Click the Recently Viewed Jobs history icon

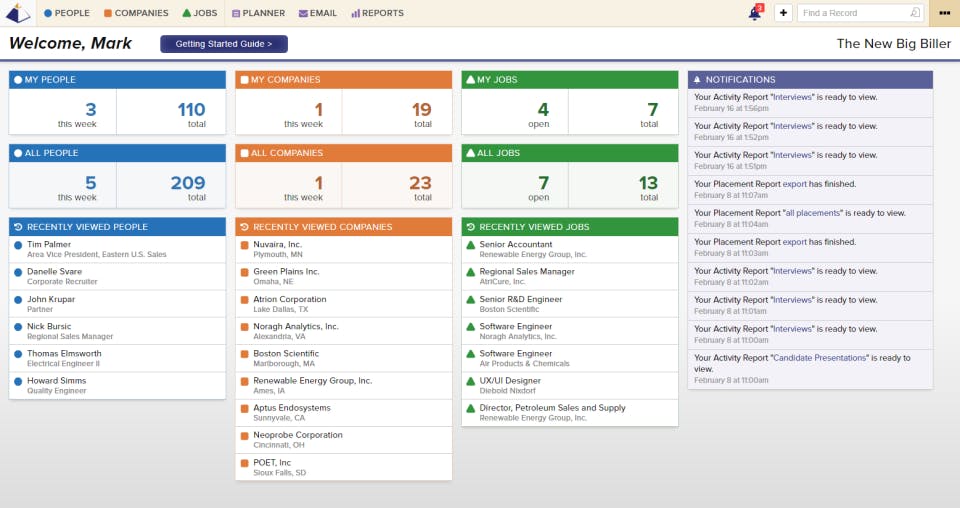[470, 227]
